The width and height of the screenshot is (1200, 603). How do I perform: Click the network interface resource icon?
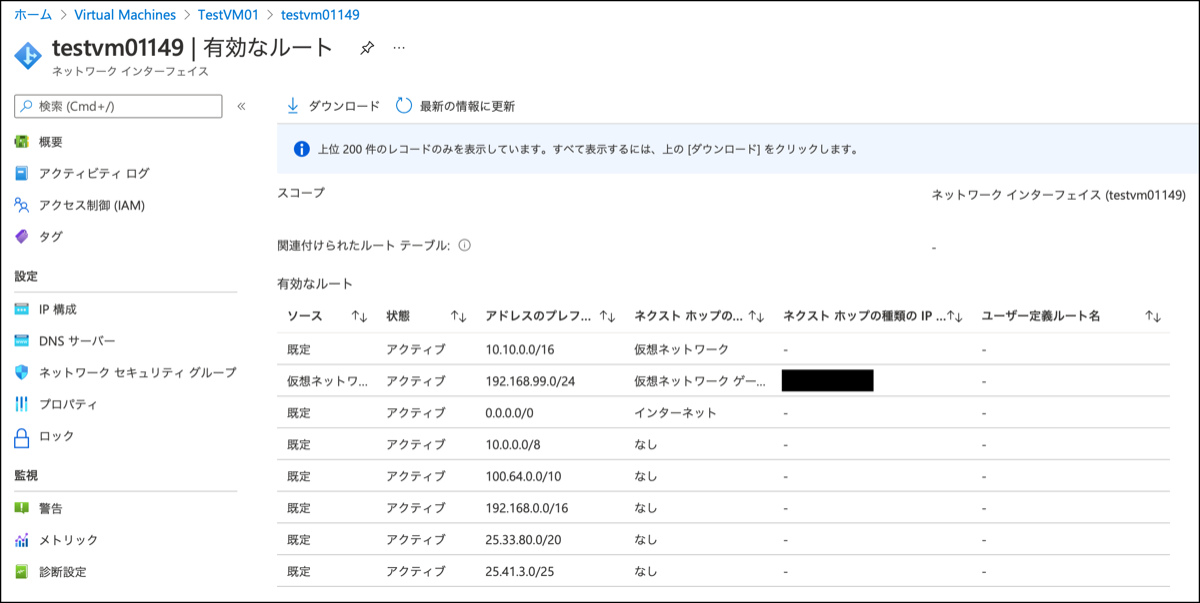(28, 55)
